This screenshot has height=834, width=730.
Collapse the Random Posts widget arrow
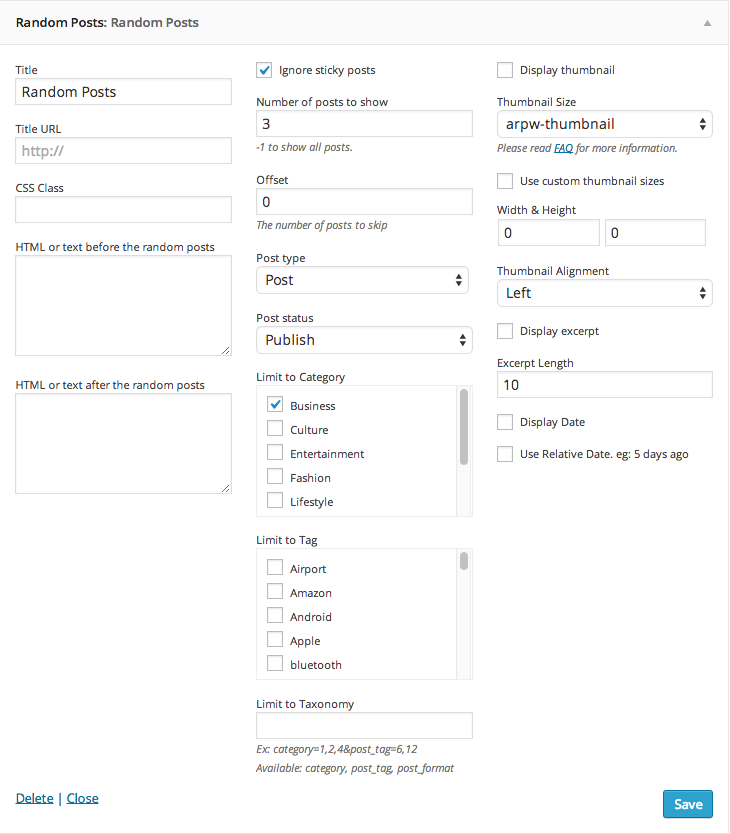coord(707,23)
